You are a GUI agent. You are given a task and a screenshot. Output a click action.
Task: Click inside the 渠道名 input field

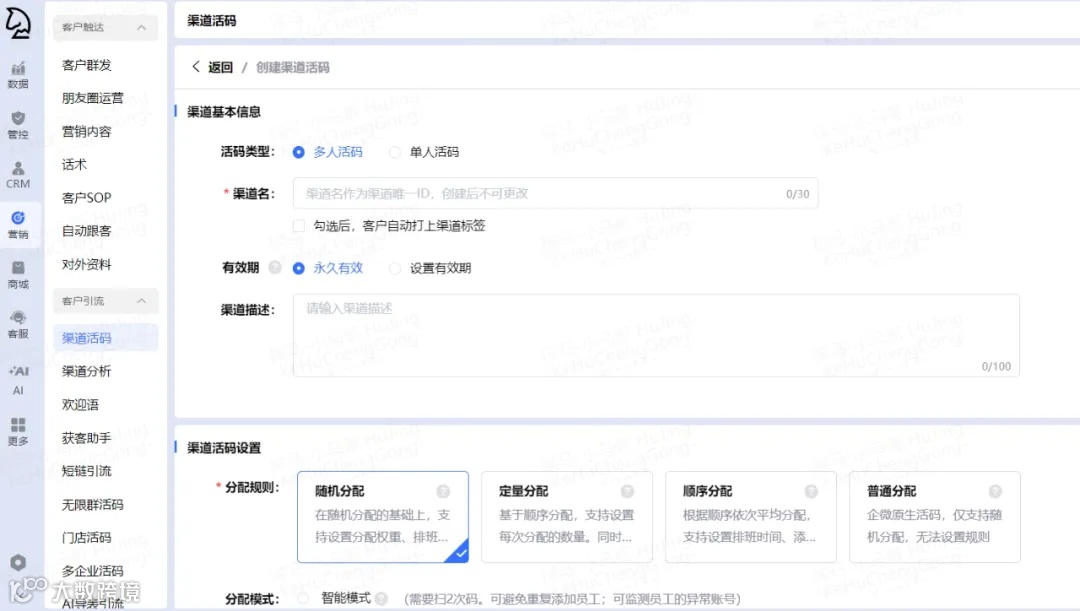point(550,192)
